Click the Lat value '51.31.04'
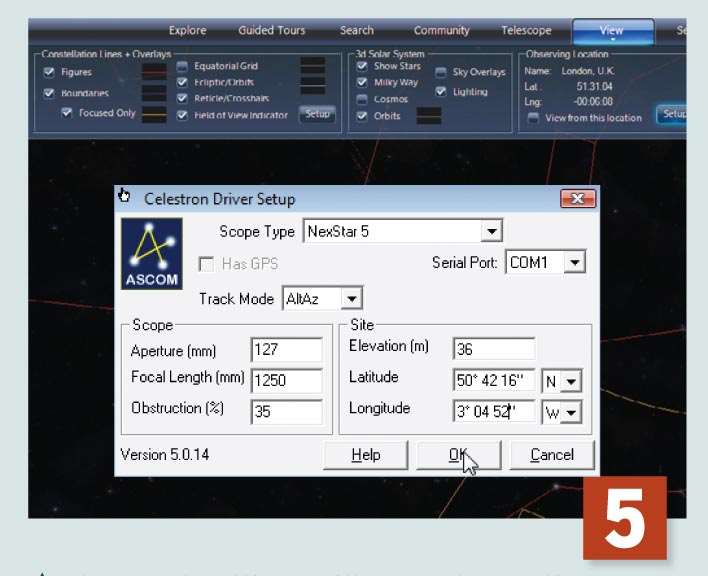The width and height of the screenshot is (708, 576). 594,86
